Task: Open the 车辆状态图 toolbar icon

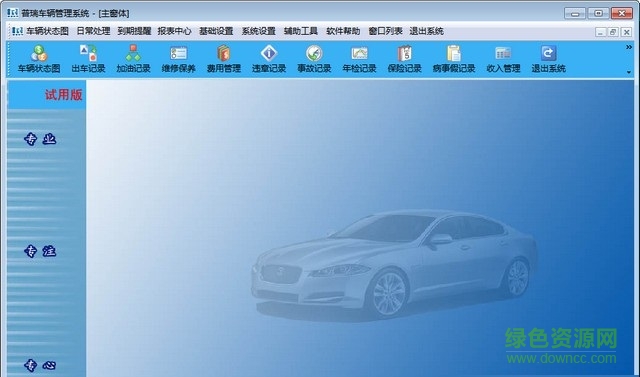Action: pyautogui.click(x=39, y=59)
